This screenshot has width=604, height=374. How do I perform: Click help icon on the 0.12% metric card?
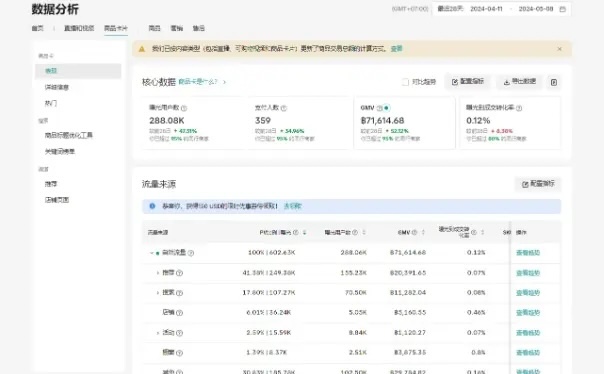click(x=519, y=108)
